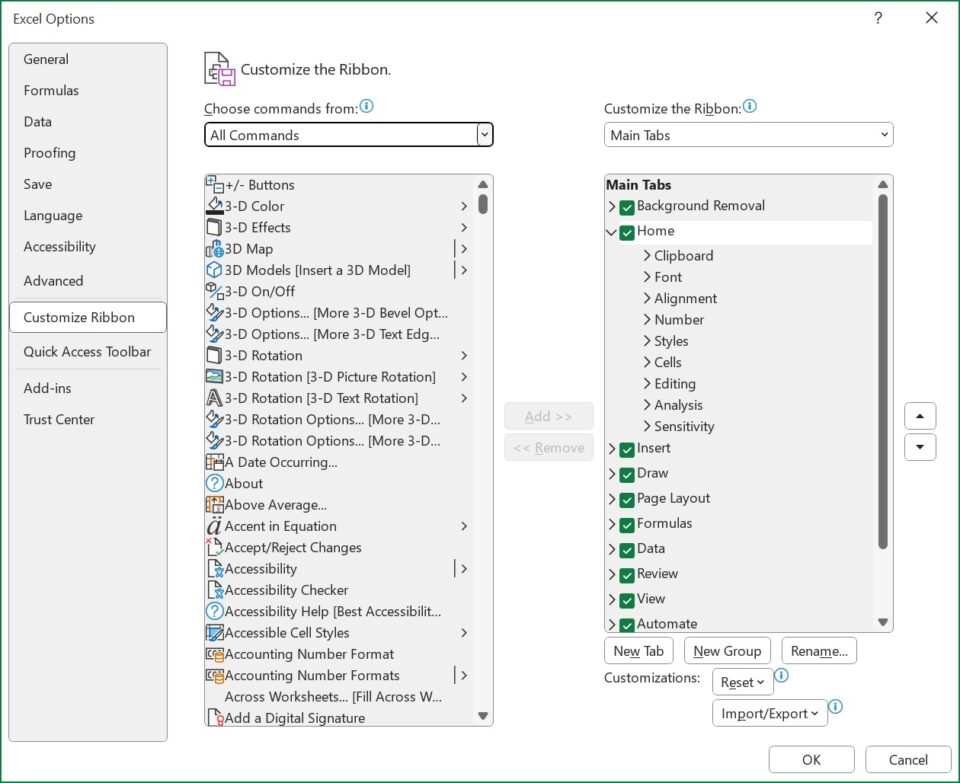
Task: Uncheck the Background Removal checkbox
Action: (626, 206)
